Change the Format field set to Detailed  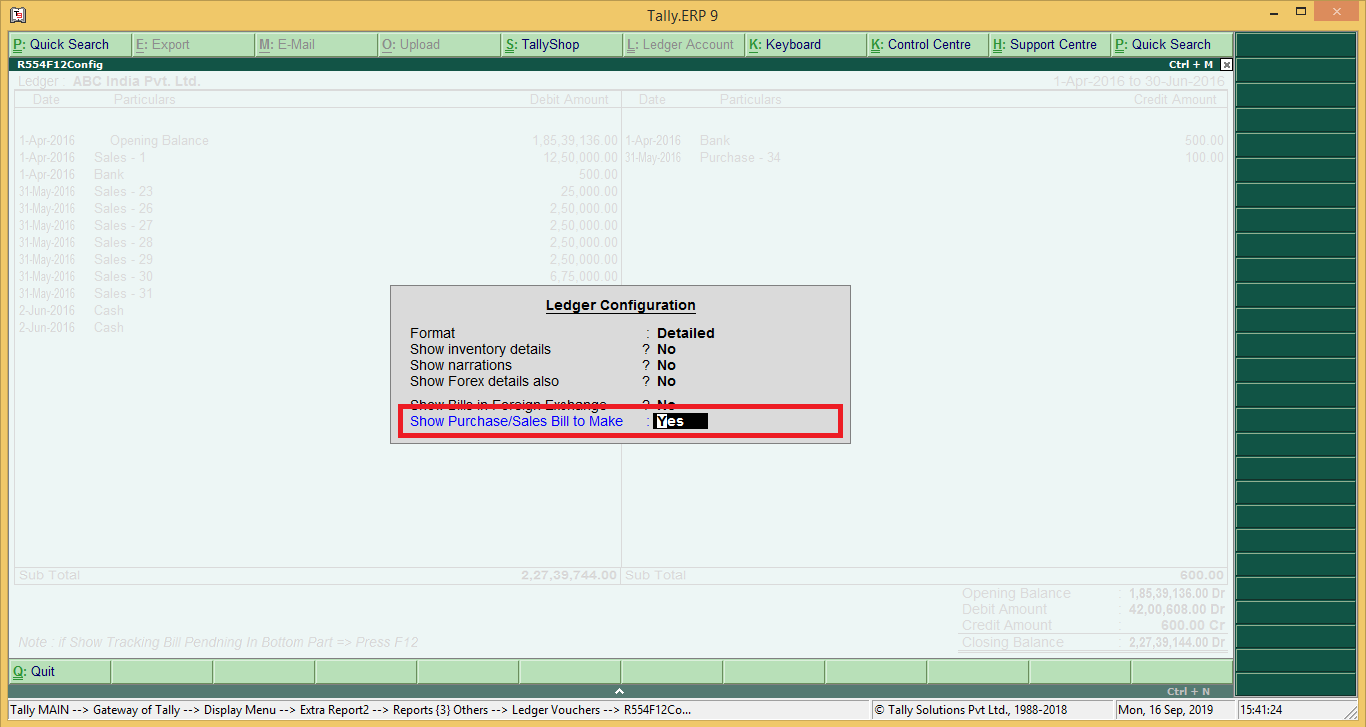point(685,334)
